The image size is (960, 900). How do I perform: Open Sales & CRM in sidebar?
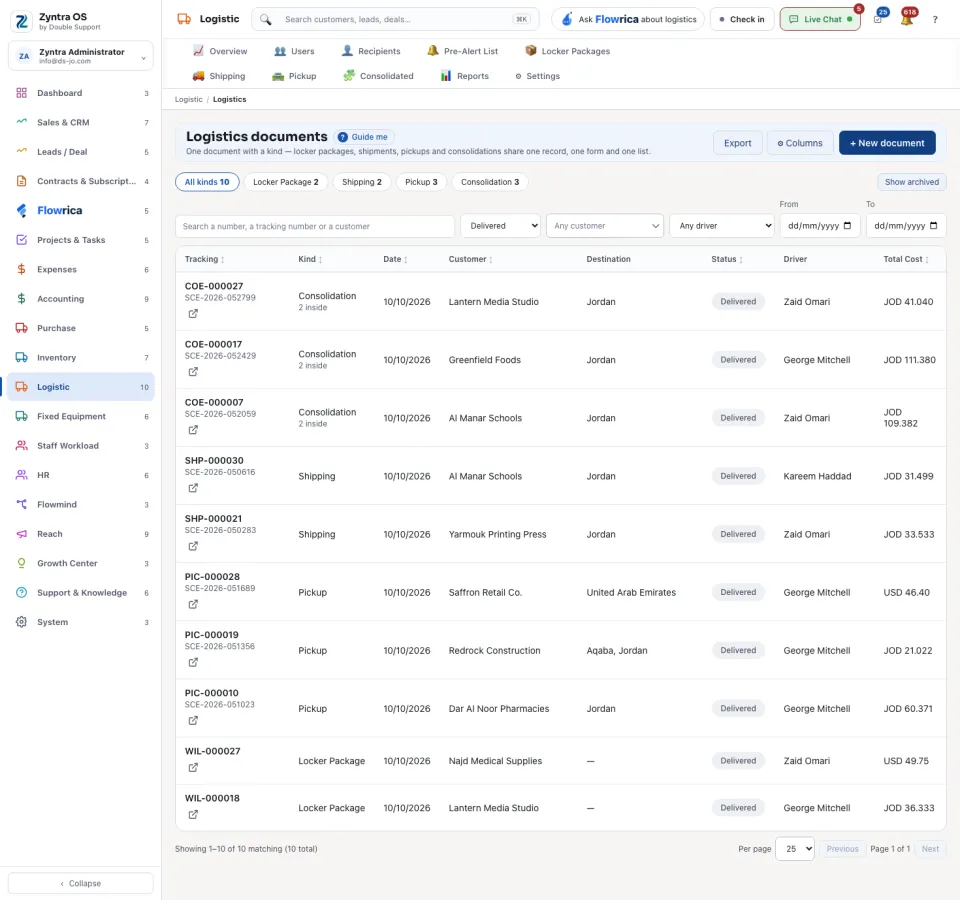point(81,122)
